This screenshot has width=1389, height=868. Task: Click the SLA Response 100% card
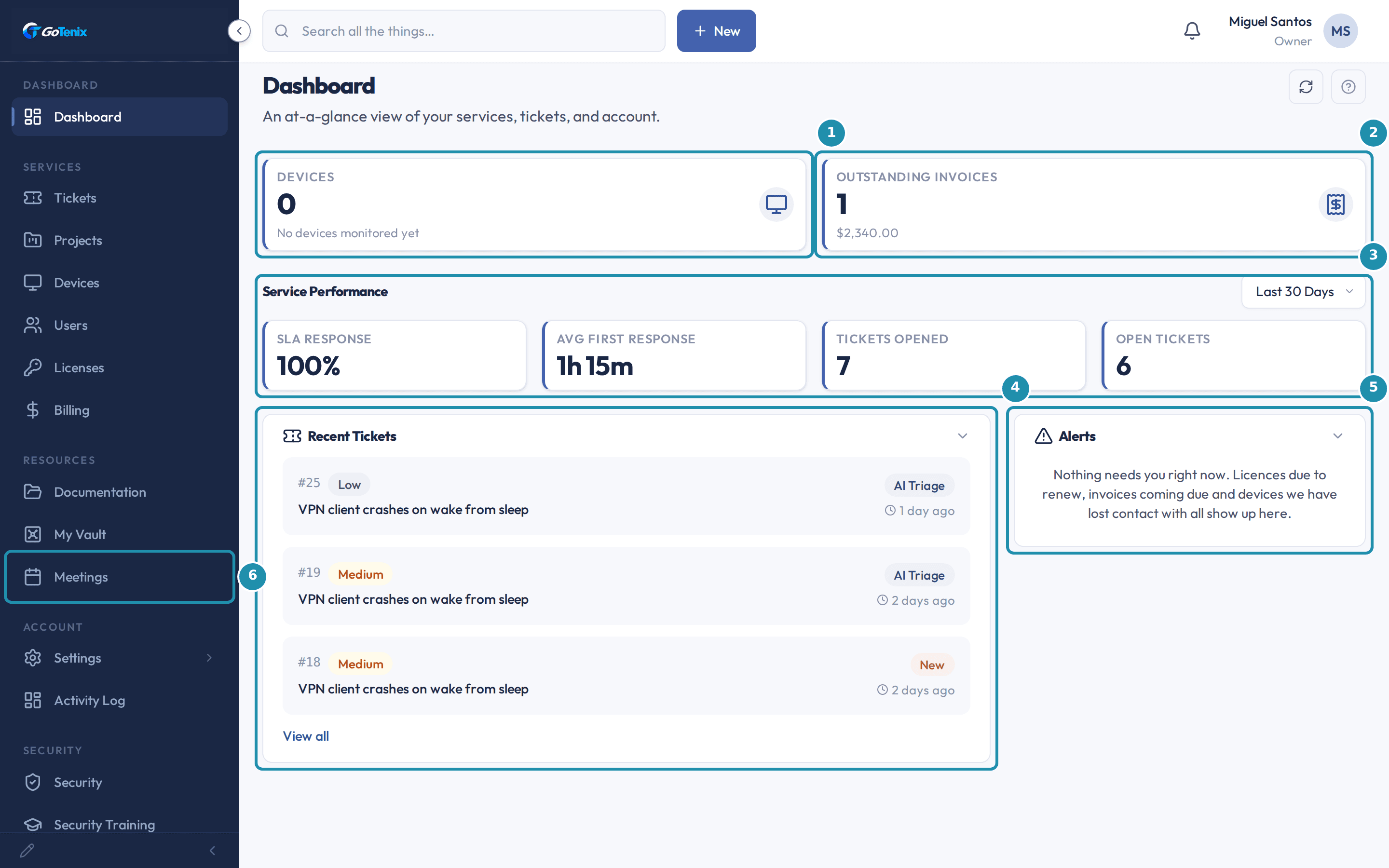pyautogui.click(x=395, y=355)
